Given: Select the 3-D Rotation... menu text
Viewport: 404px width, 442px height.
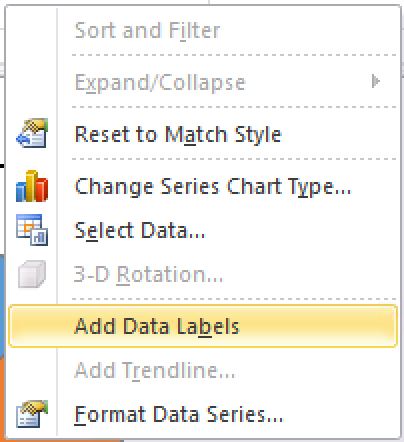Looking at the screenshot, I should pyautogui.click(x=148, y=274).
